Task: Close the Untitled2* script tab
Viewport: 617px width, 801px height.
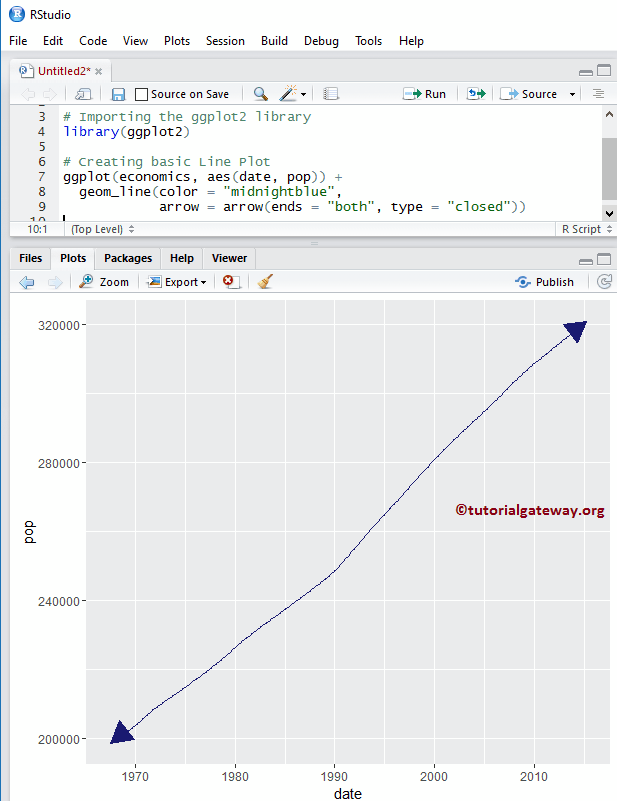Action: [x=99, y=72]
